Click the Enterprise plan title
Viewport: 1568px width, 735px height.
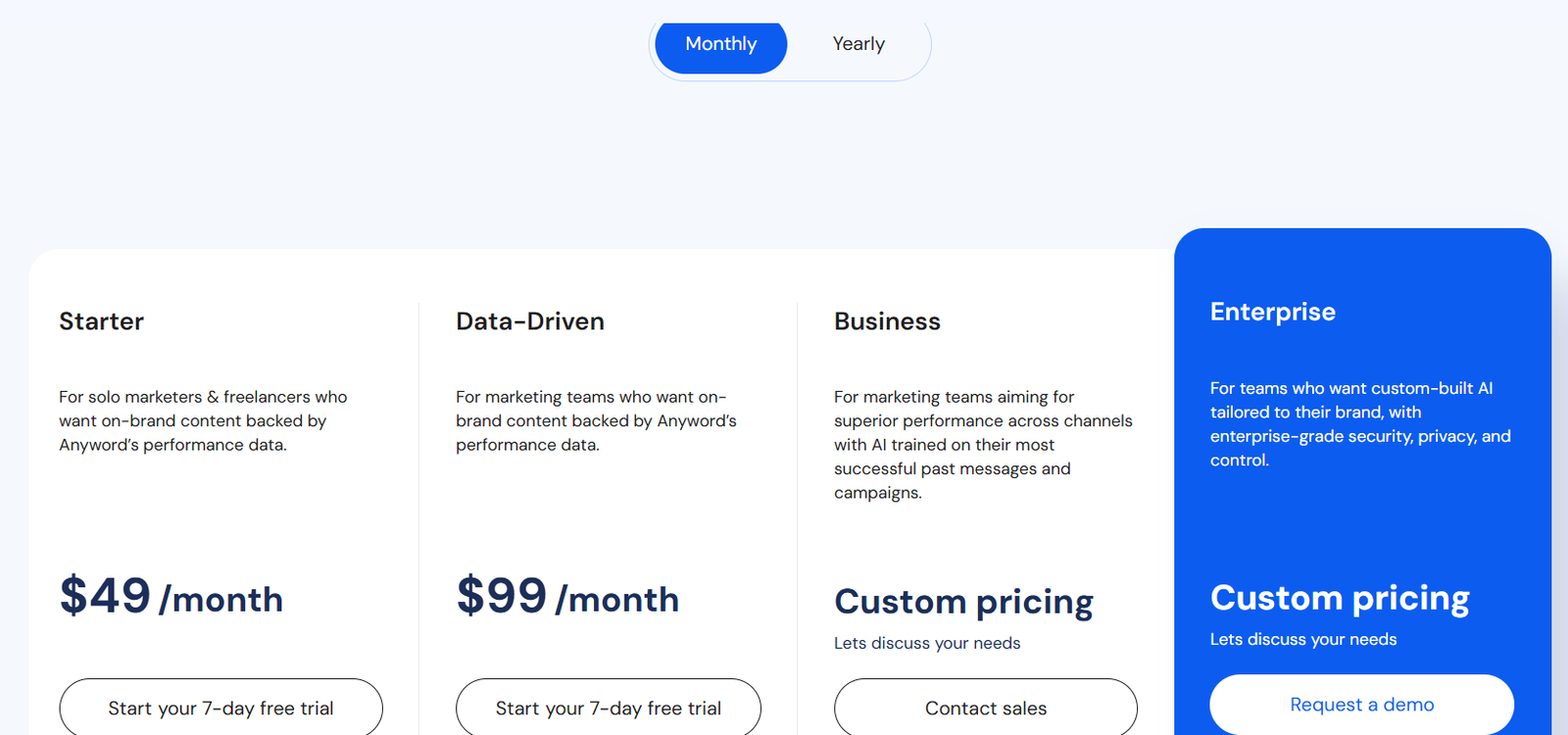point(1272,312)
